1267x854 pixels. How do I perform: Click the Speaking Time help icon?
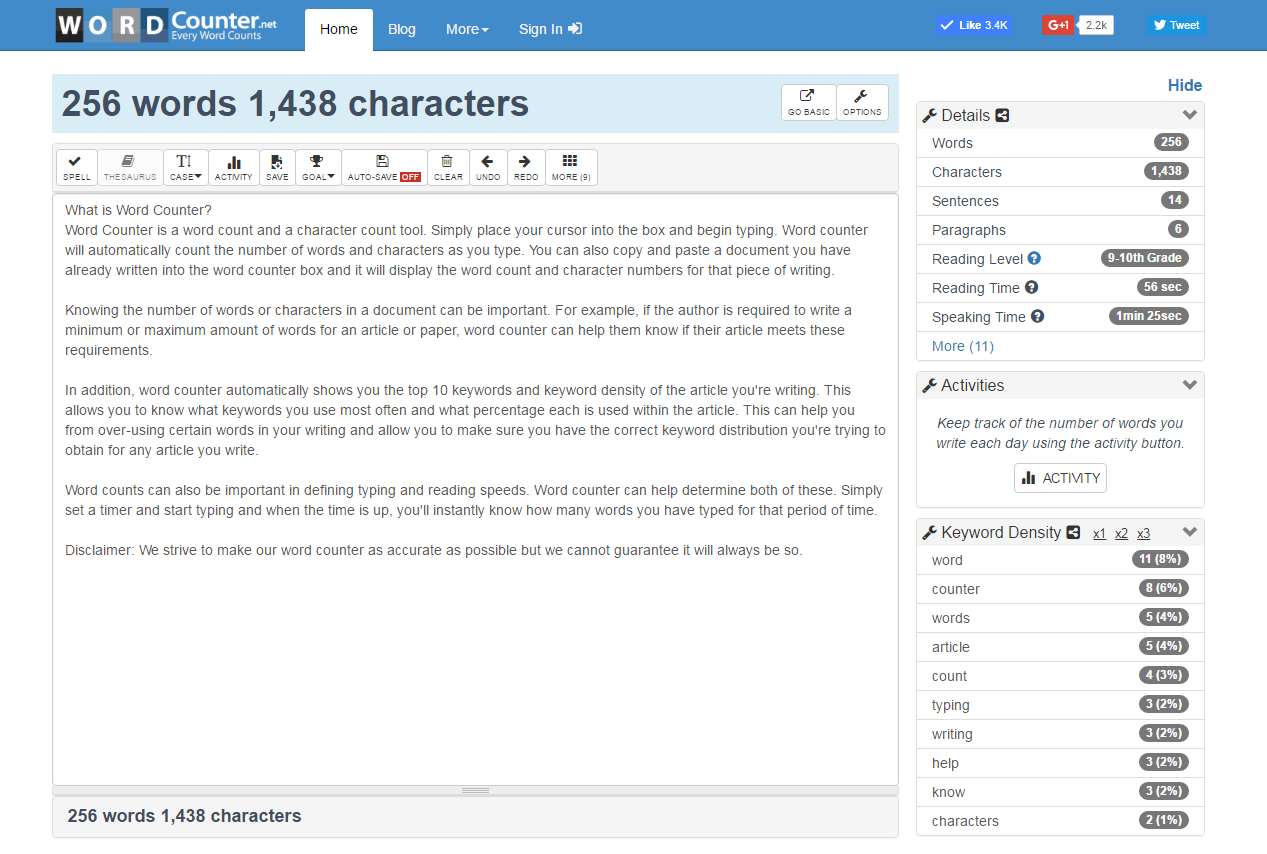pos(1037,316)
